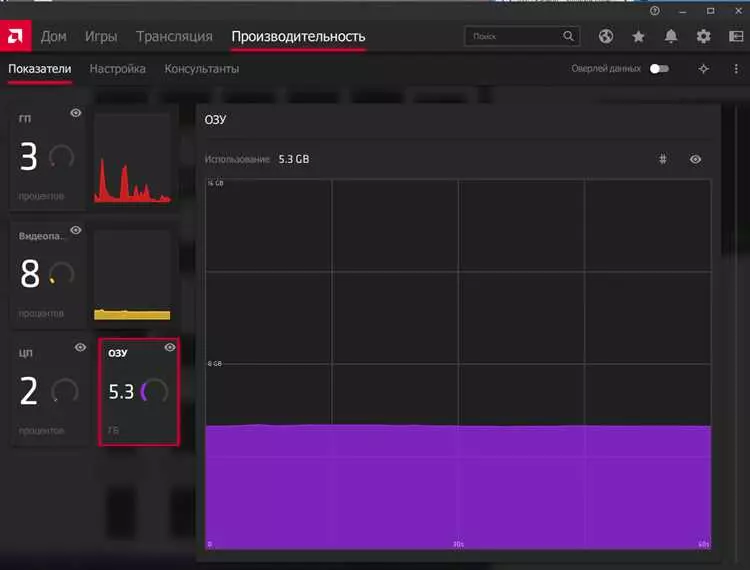Viewport: 750px width, 570px height.
Task: Maximize the window
Action: (x=711, y=11)
